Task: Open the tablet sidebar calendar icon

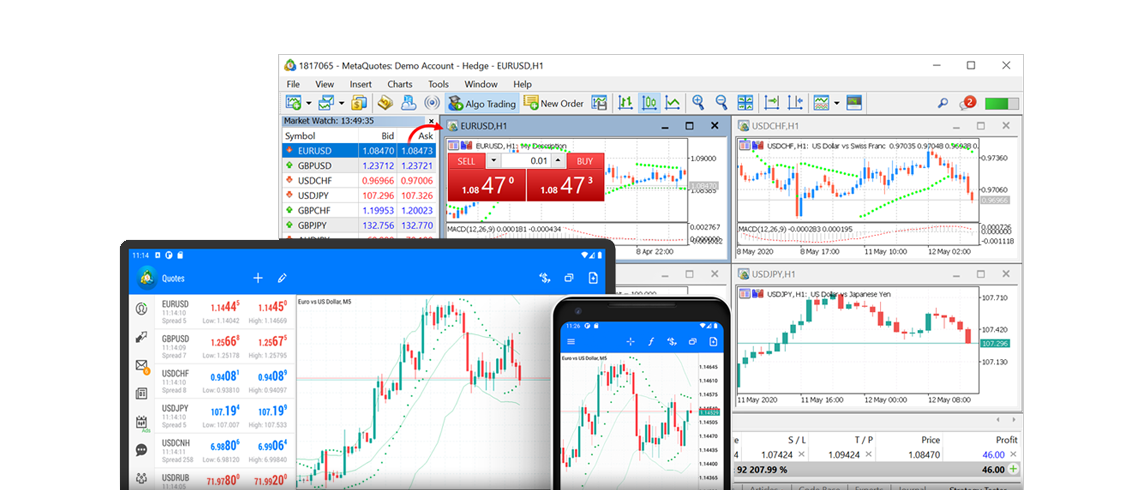Action: coord(142,423)
